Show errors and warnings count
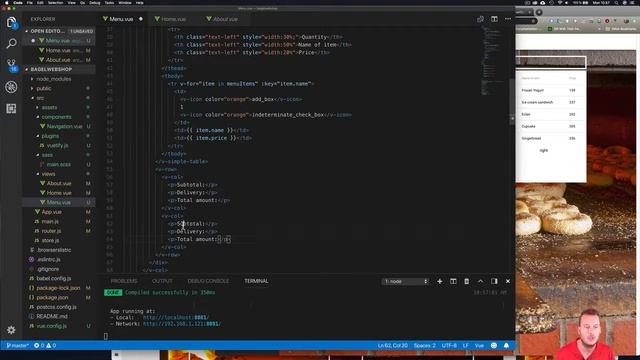 [x=45, y=346]
